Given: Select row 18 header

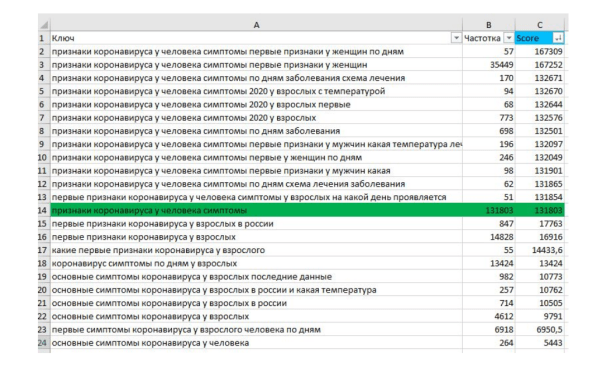Looking at the screenshot, I should coord(44,263).
